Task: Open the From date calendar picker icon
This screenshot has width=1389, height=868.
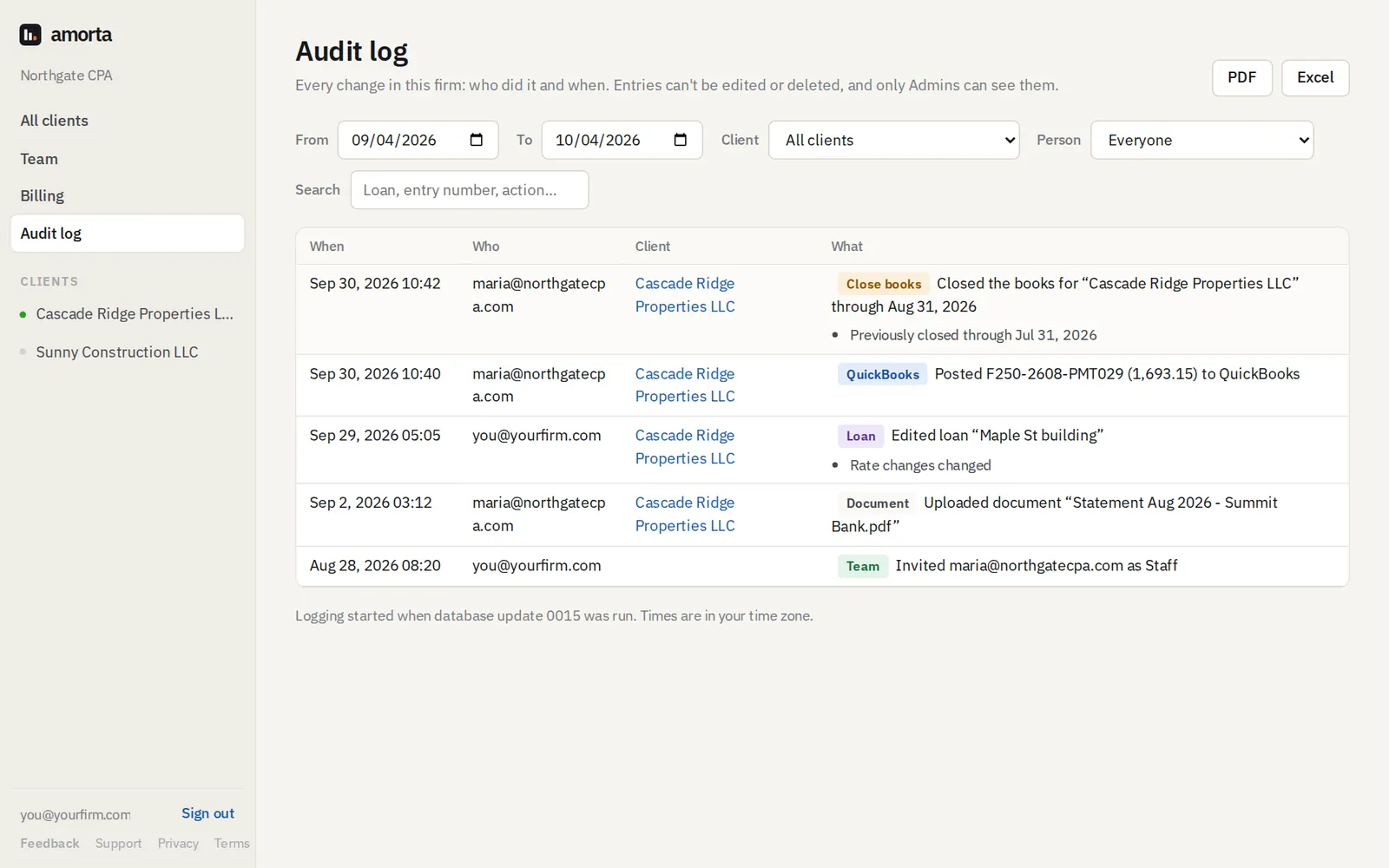Action: coord(476,140)
